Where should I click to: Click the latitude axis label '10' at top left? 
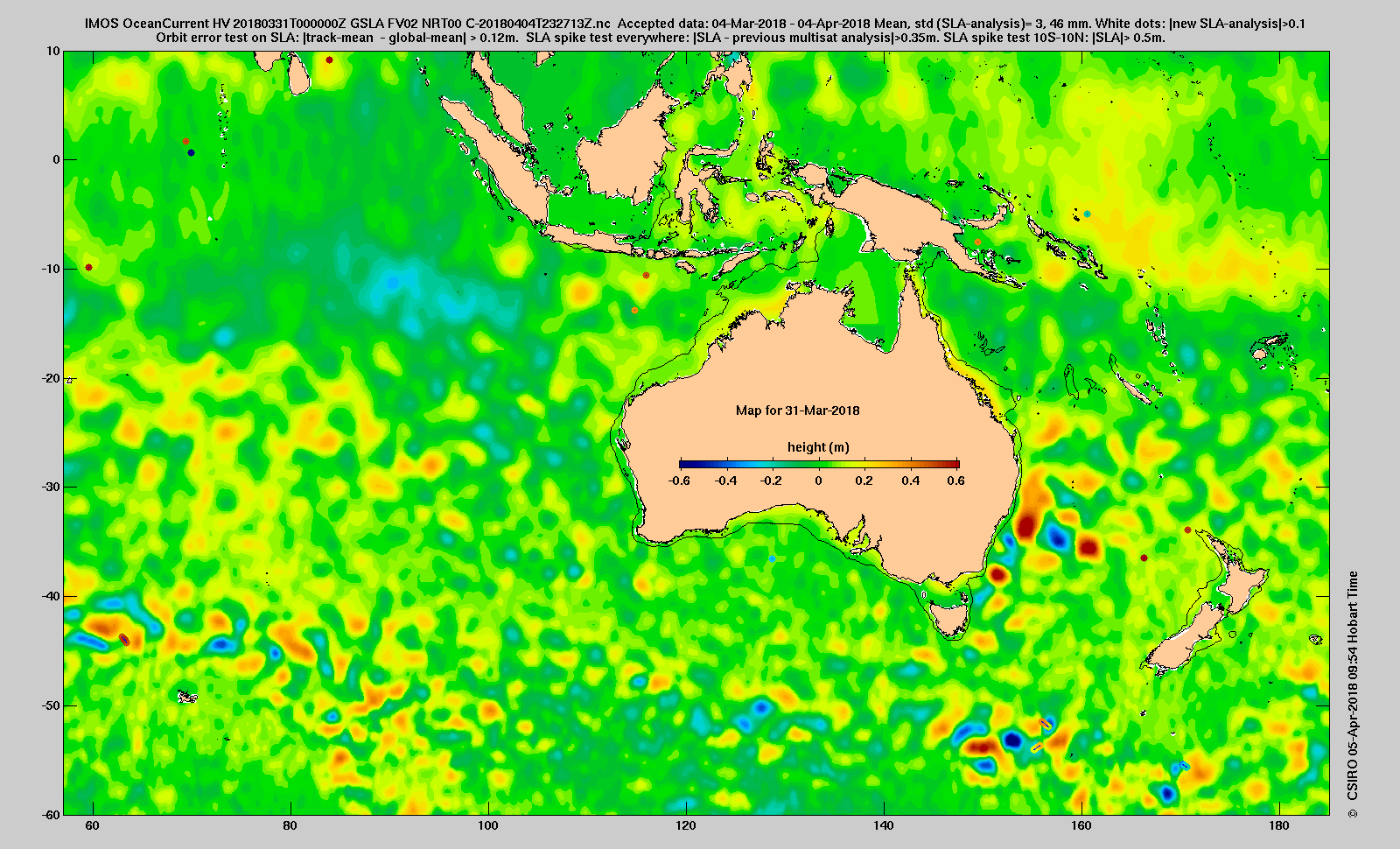tap(54, 51)
